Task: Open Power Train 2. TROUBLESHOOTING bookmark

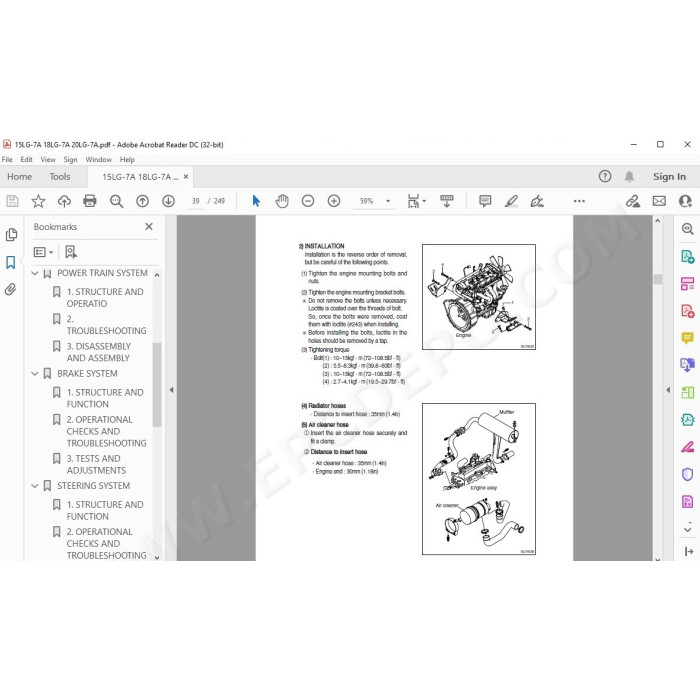Action: [106, 325]
